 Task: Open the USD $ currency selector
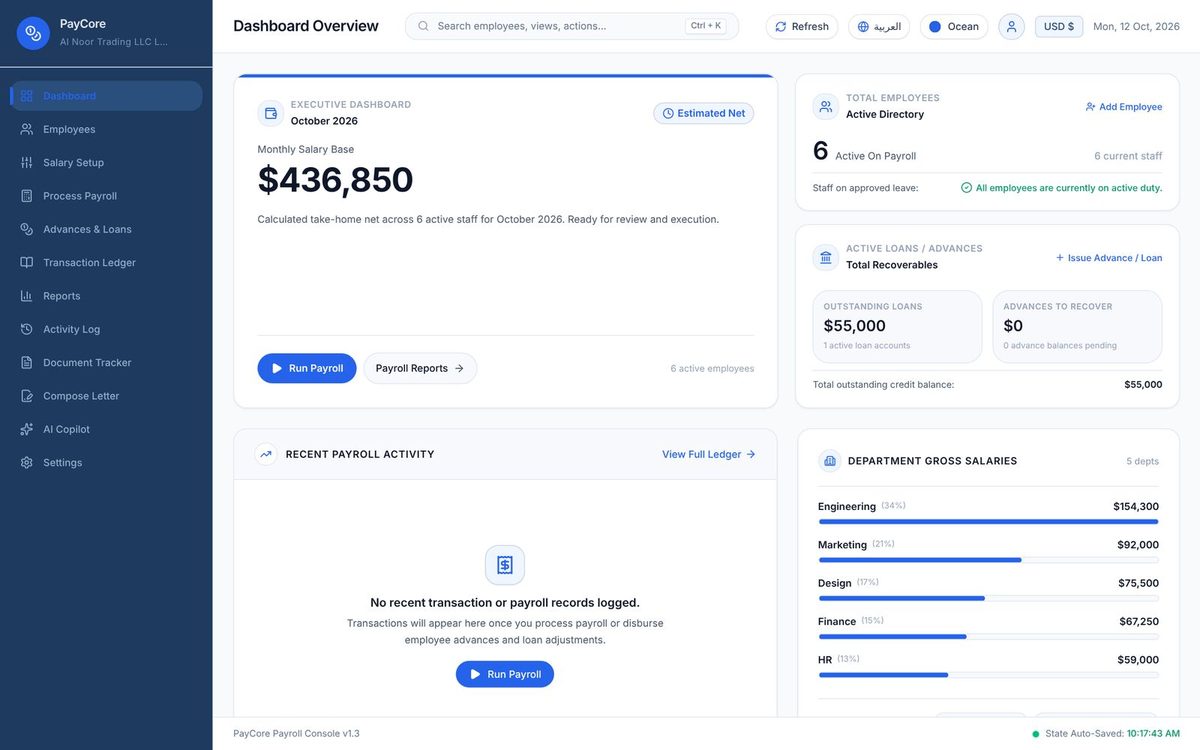(1059, 26)
